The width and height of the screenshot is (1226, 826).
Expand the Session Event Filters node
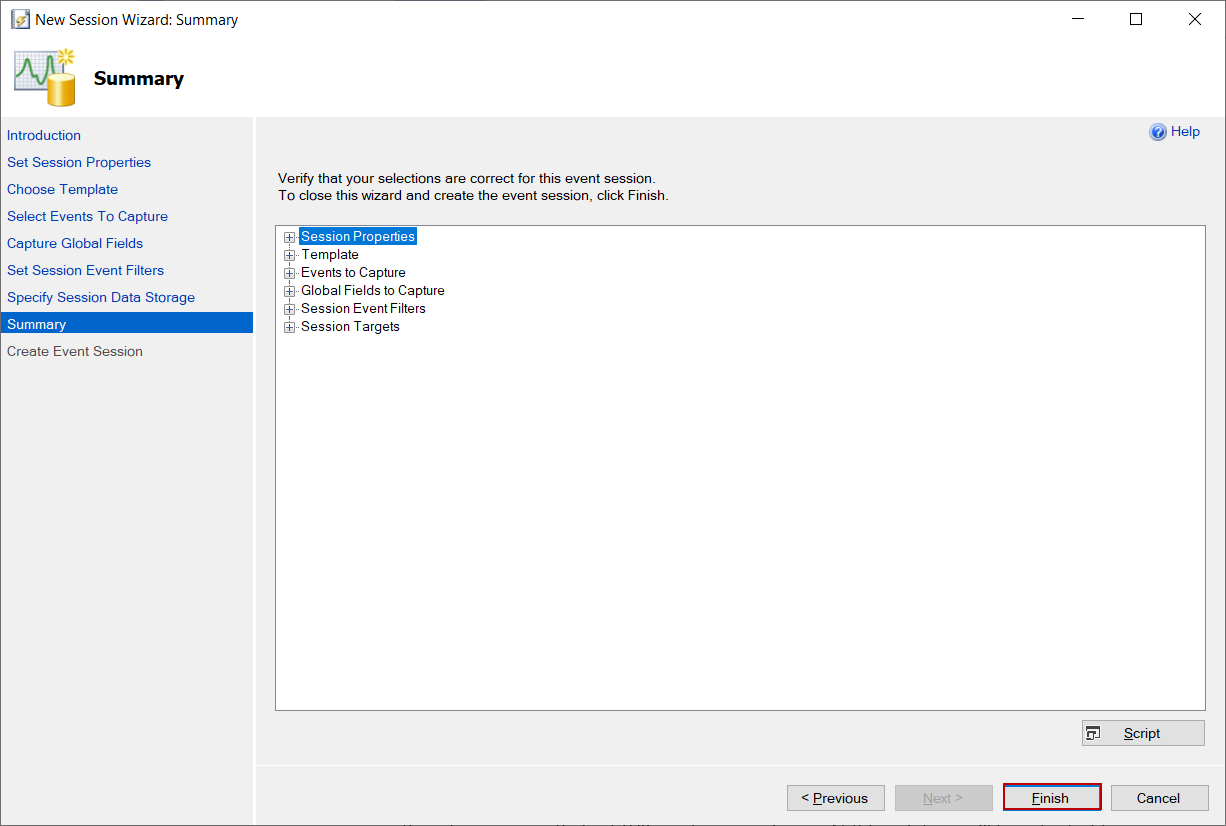click(290, 310)
